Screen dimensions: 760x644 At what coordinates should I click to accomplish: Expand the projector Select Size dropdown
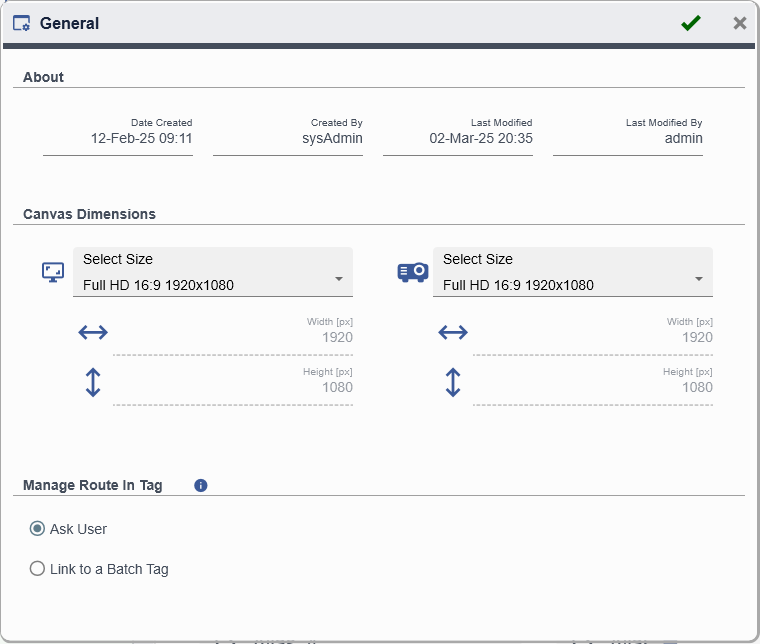tap(573, 273)
